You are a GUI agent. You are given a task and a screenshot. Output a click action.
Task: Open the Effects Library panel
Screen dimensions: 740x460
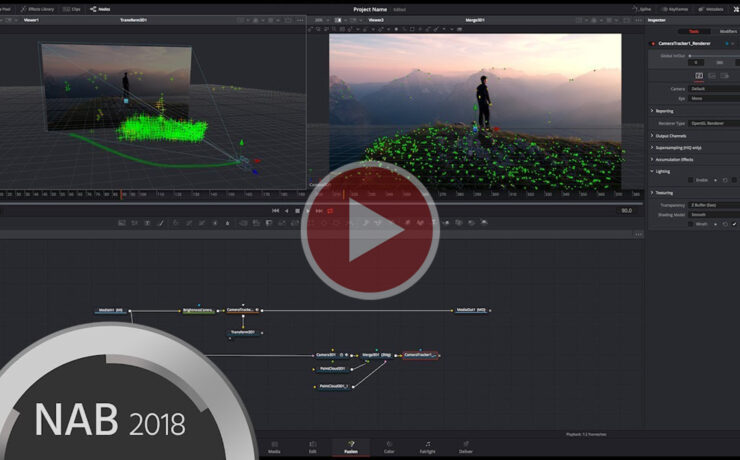pyautogui.click(x=37, y=9)
